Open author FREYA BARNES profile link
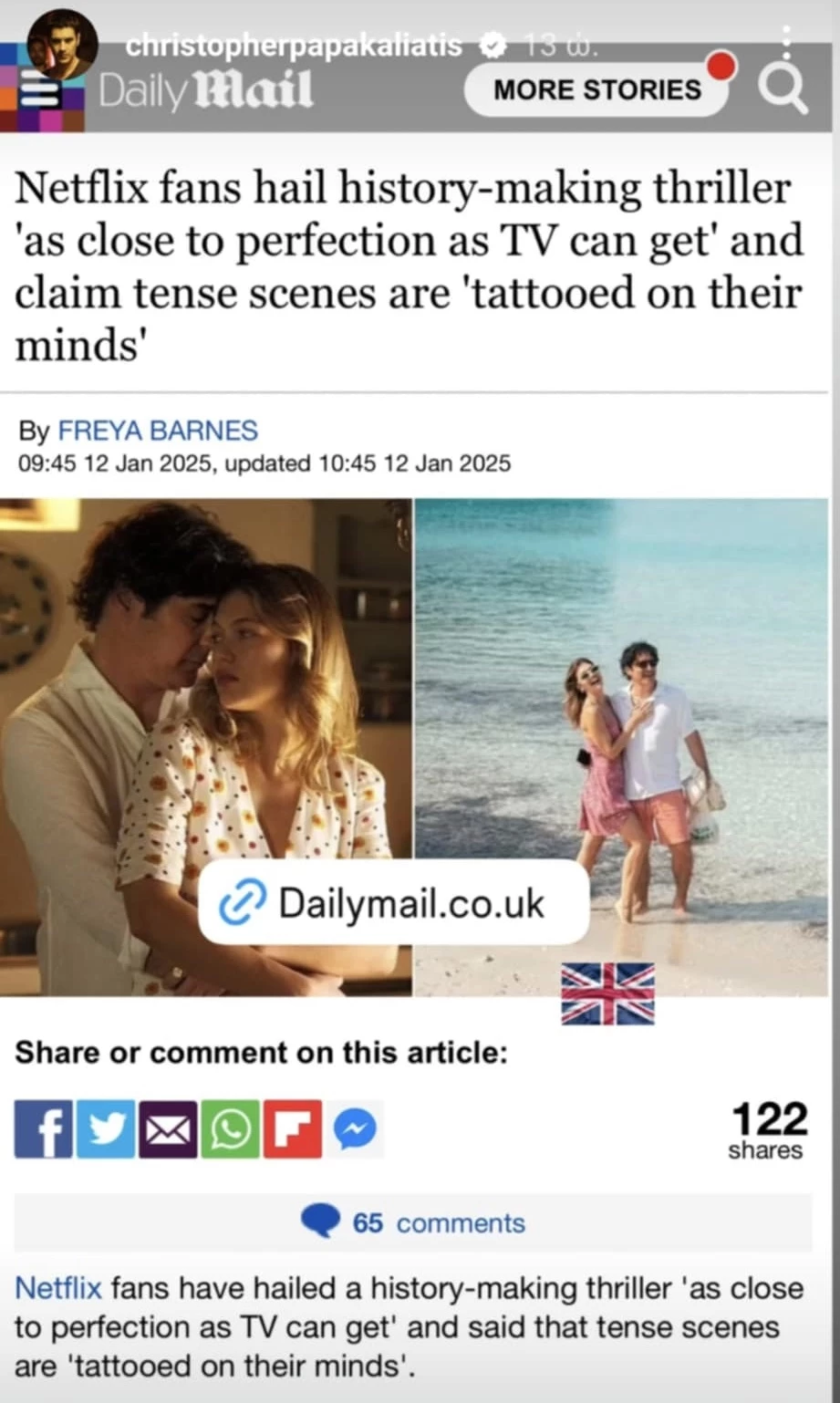This screenshot has width=840, height=1403. 158,431
